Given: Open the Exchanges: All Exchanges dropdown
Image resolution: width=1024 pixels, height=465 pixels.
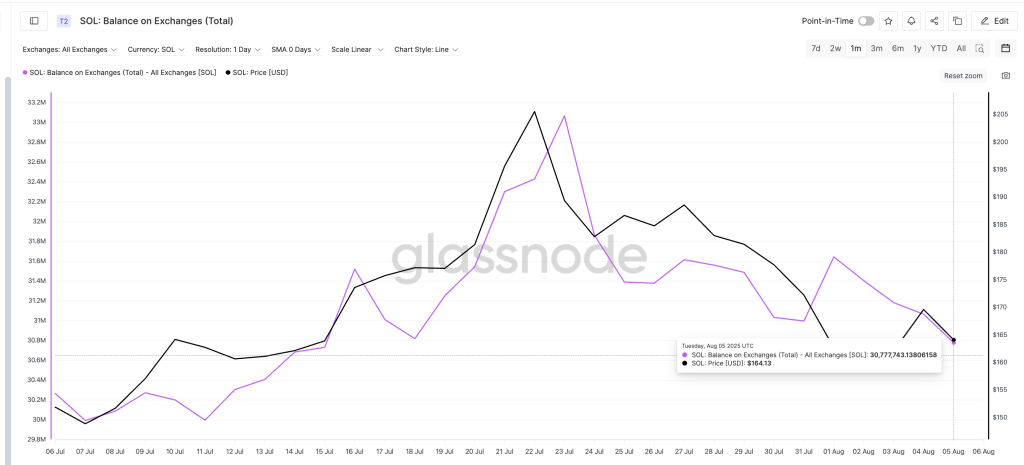Looking at the screenshot, I should [69, 49].
